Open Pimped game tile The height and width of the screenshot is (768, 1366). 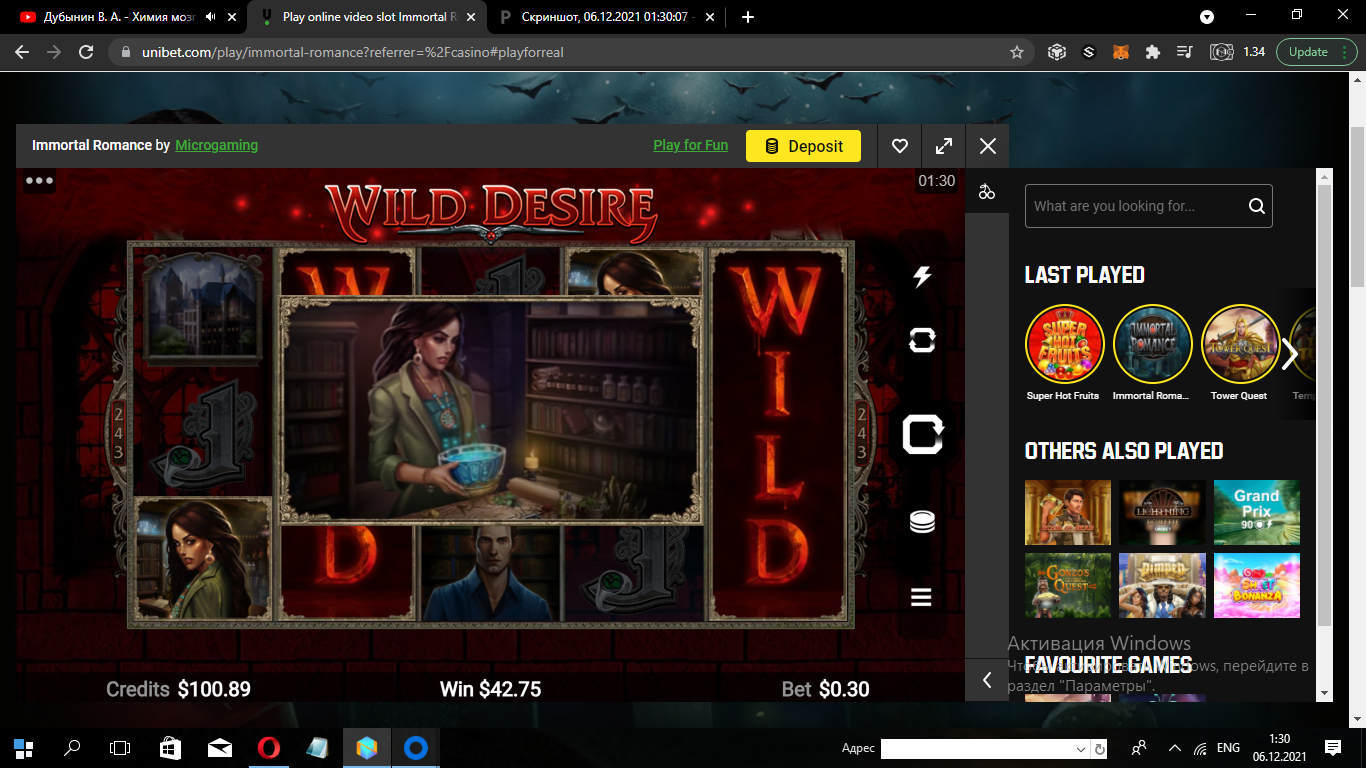[1162, 586]
